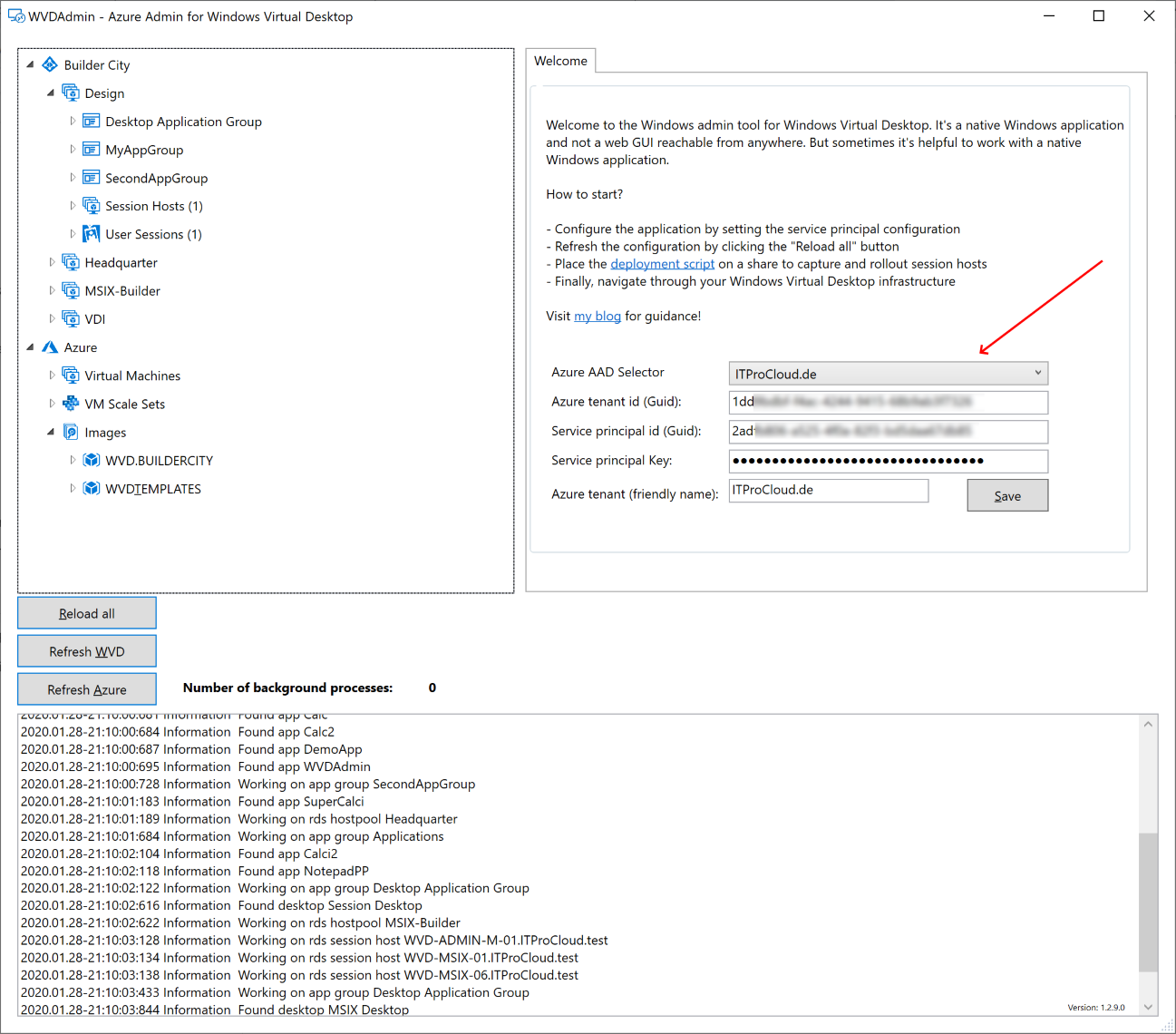Expand the User Sessions (1) node
This screenshot has width=1176, height=1034.
click(x=73, y=234)
